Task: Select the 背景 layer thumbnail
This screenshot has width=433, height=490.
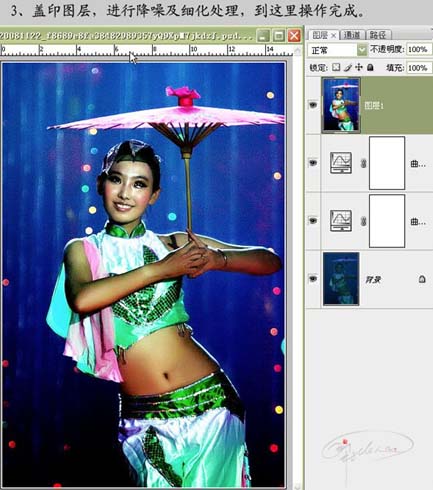Action: pyautogui.click(x=341, y=279)
